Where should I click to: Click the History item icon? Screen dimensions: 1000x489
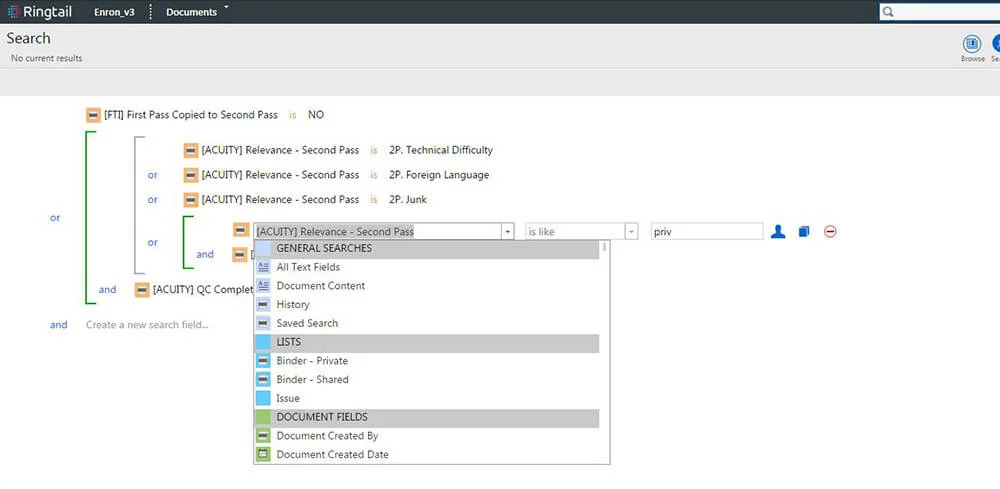point(263,305)
